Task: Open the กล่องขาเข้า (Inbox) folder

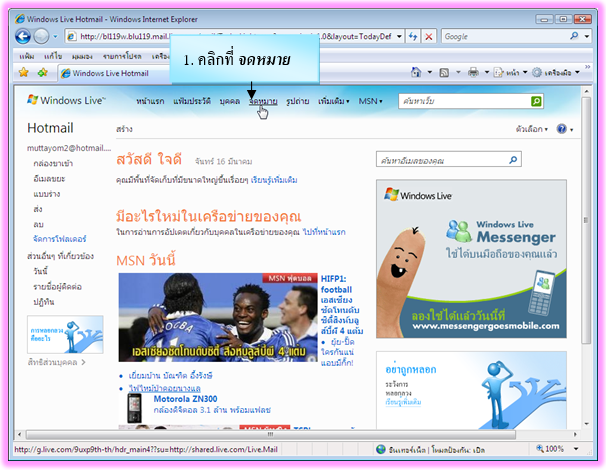Action: click(x=53, y=163)
